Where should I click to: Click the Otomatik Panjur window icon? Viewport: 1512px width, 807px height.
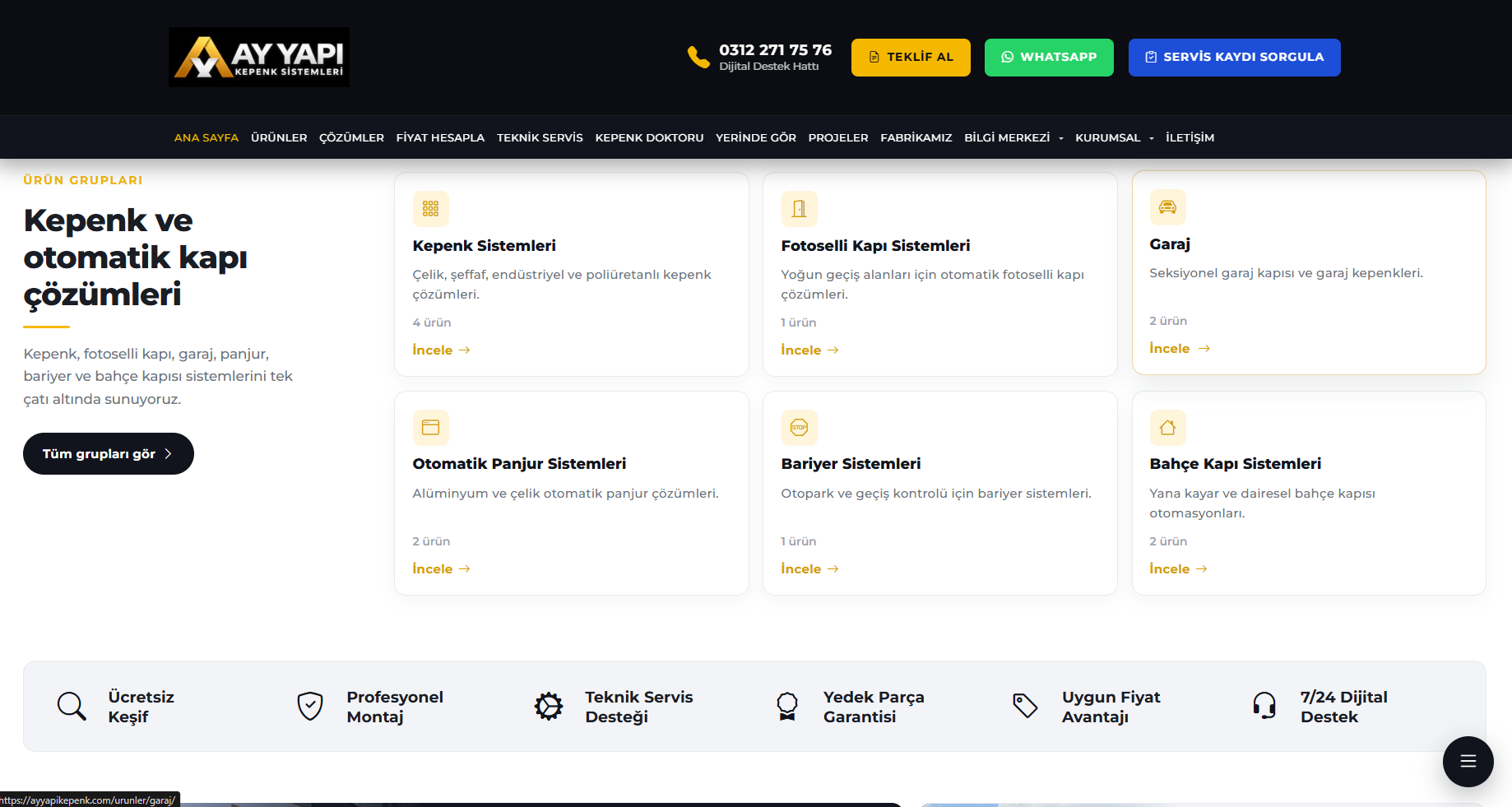(430, 428)
